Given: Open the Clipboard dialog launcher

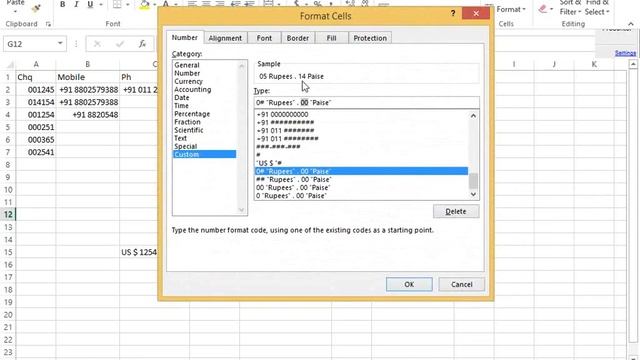Looking at the screenshot, I should coord(48,24).
